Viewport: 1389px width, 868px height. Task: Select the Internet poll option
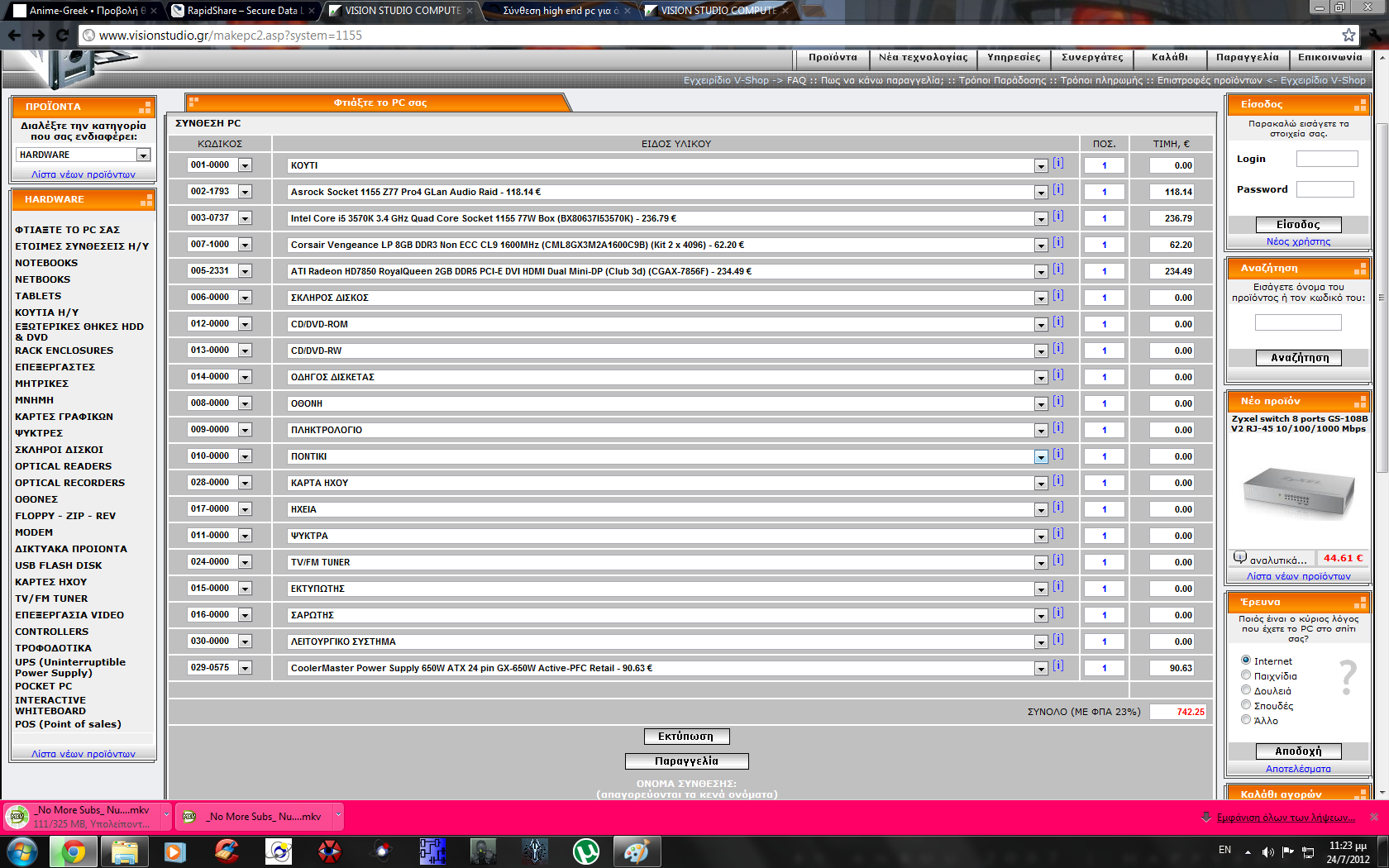pyautogui.click(x=1246, y=660)
